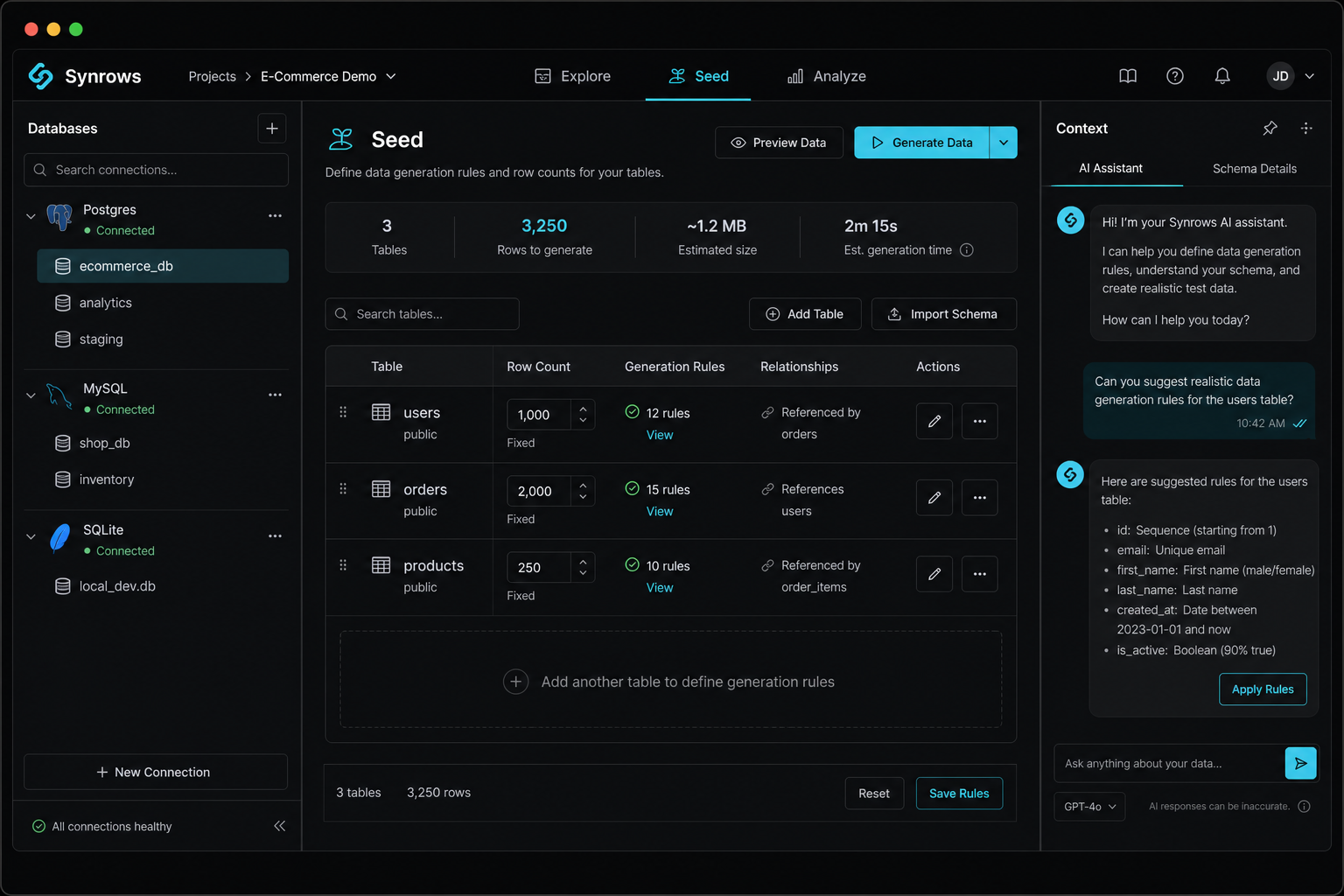Switch to the Explore tab
Screen dimensions: 1344x896
tap(573, 76)
